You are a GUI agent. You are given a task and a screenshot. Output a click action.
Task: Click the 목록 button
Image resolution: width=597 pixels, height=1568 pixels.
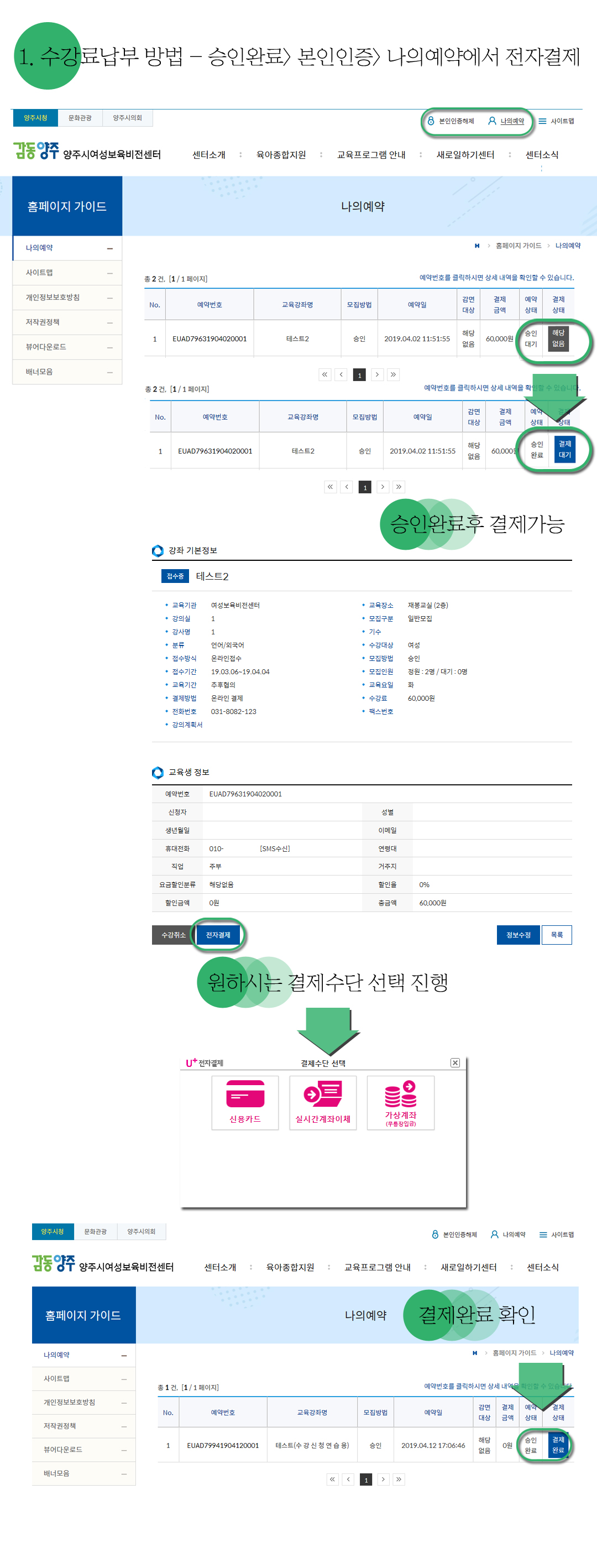pos(557,935)
